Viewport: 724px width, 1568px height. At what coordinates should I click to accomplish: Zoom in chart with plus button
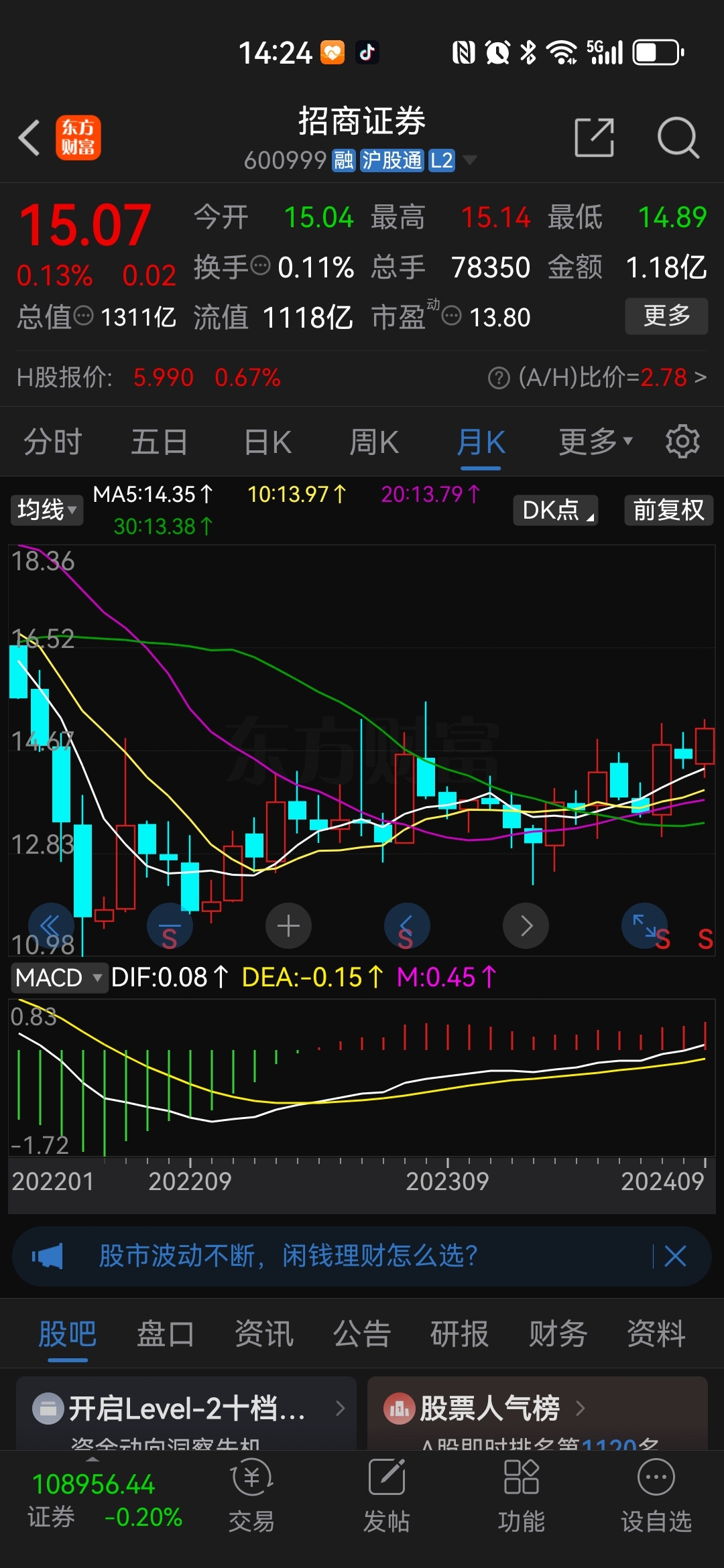(288, 925)
